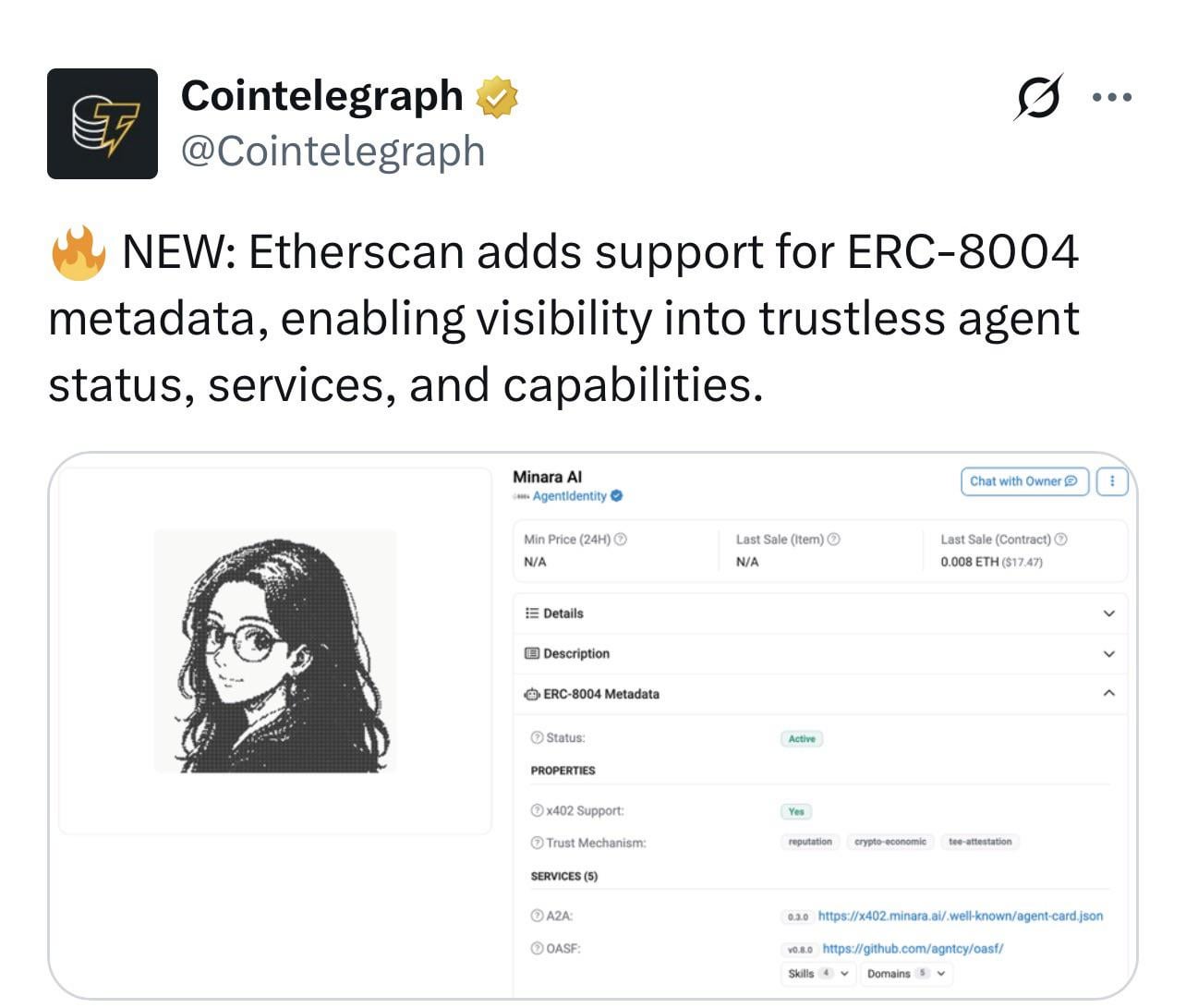Image resolution: width=1186 pixels, height=1008 pixels.
Task: Open the x402.minara.ai agent-card.json link
Action: (960, 917)
